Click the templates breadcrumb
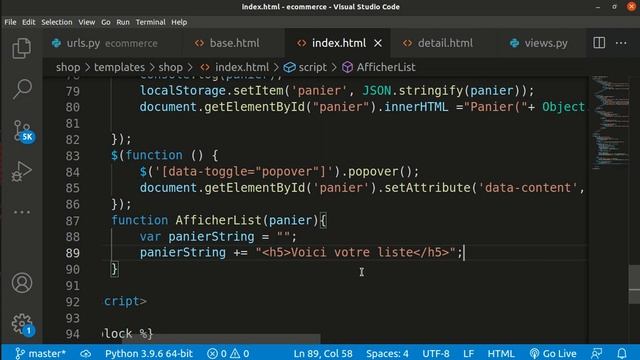Image resolution: width=640 pixels, height=360 pixels. (119, 67)
